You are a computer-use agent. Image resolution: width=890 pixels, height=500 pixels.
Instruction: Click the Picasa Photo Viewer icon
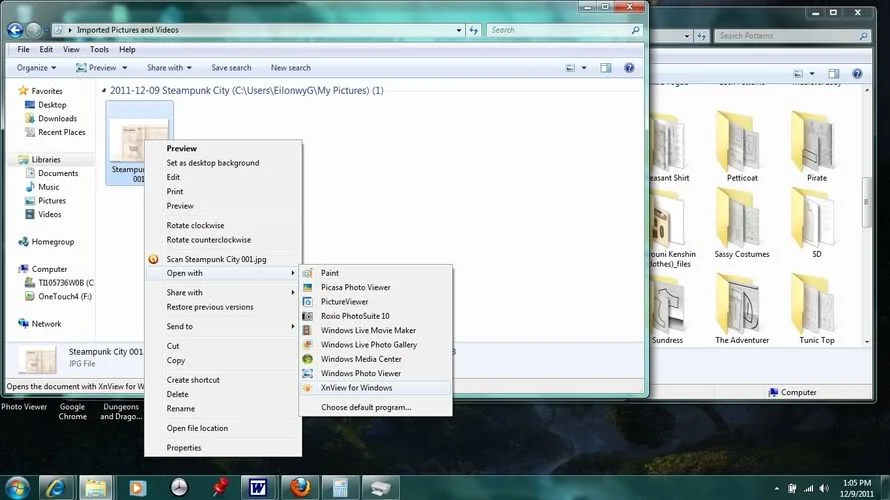(x=307, y=287)
